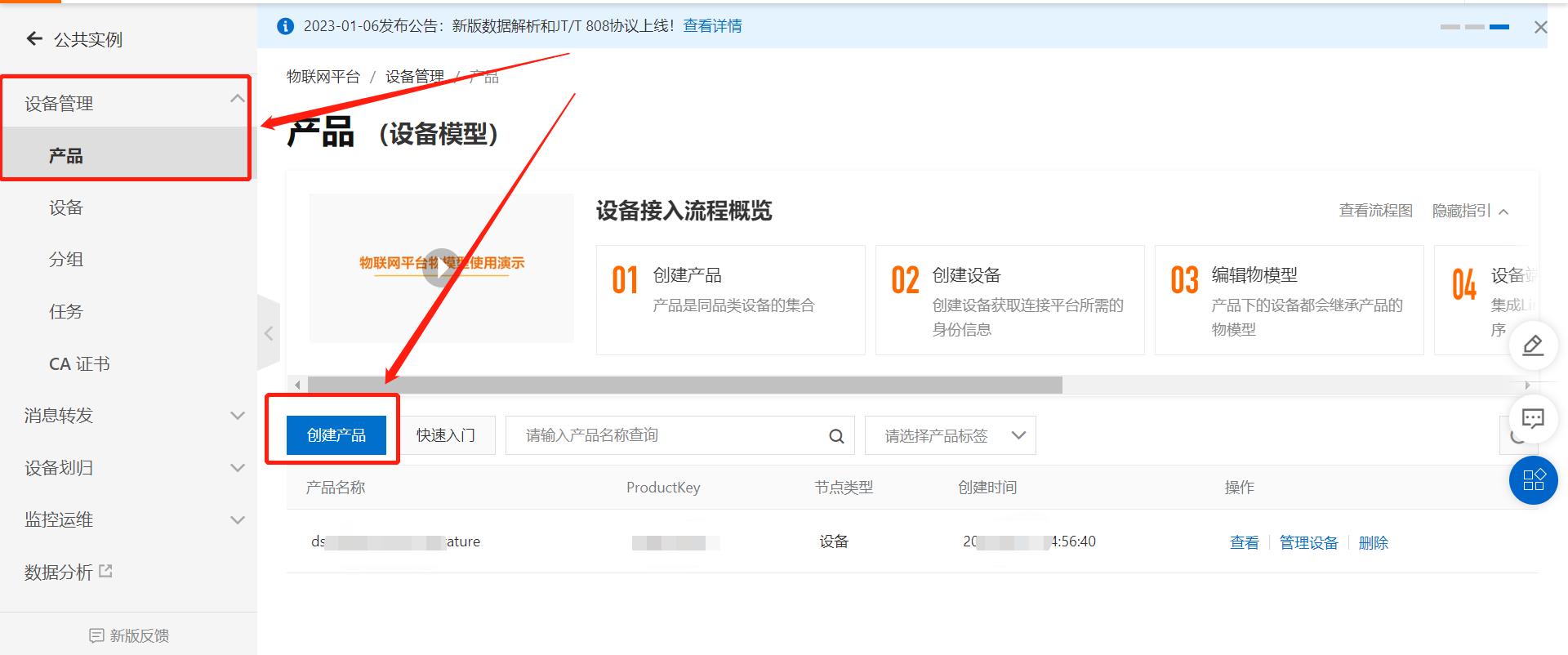Open 数据分析 in the sidebar
Image resolution: width=1568 pixels, height=655 pixels.
58,573
